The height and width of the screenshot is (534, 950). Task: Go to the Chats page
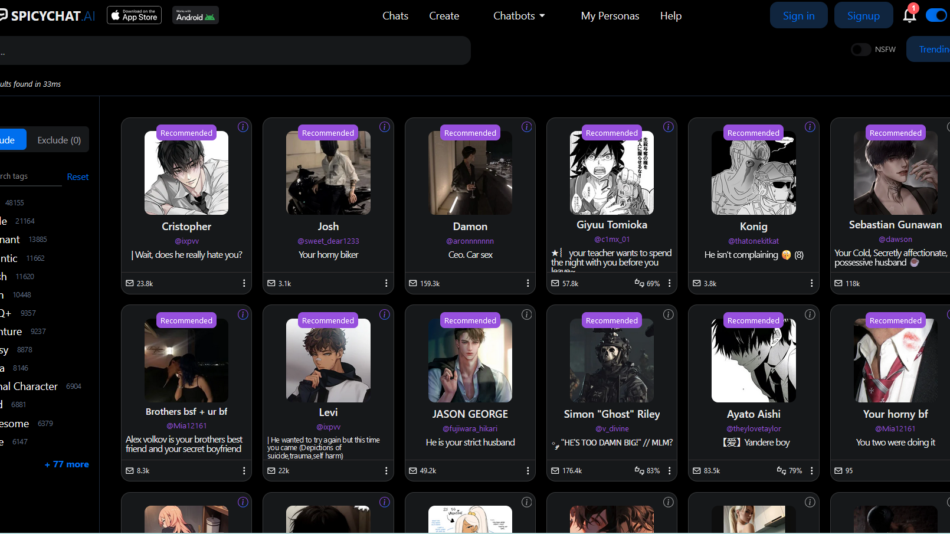click(395, 16)
